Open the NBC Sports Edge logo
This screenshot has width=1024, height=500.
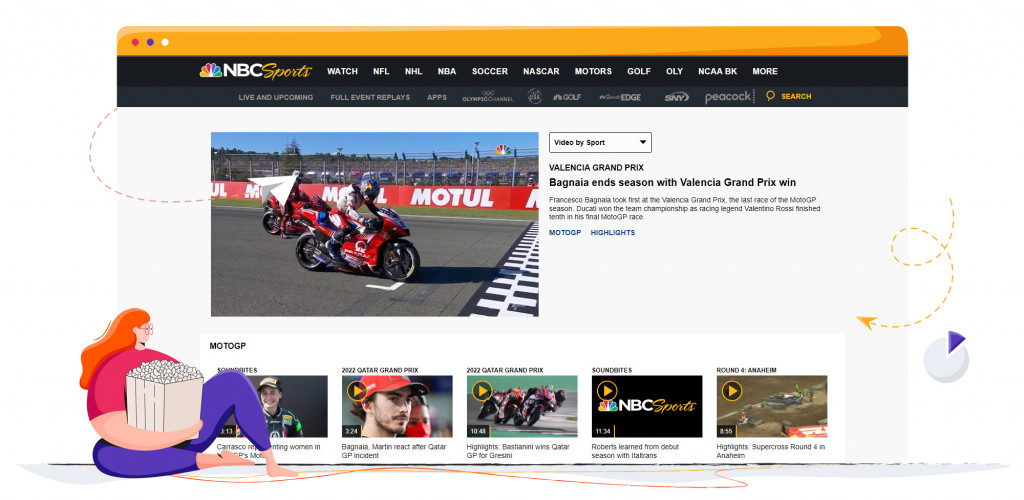(x=620, y=97)
